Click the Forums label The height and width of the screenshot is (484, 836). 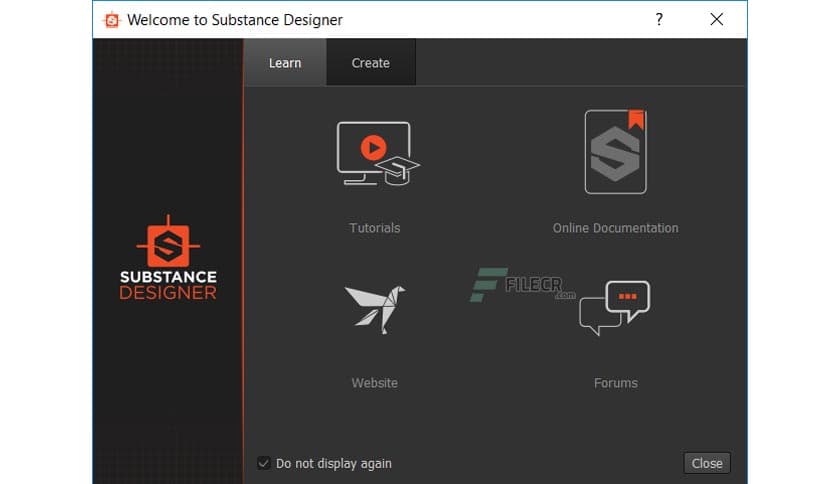tap(616, 383)
